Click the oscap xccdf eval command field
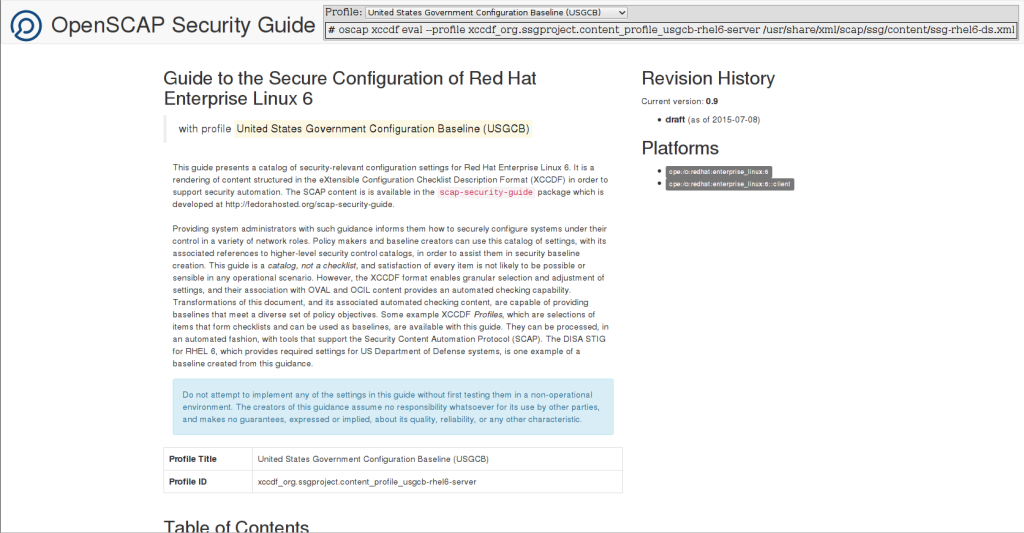The image size is (1024, 533). coord(671,30)
